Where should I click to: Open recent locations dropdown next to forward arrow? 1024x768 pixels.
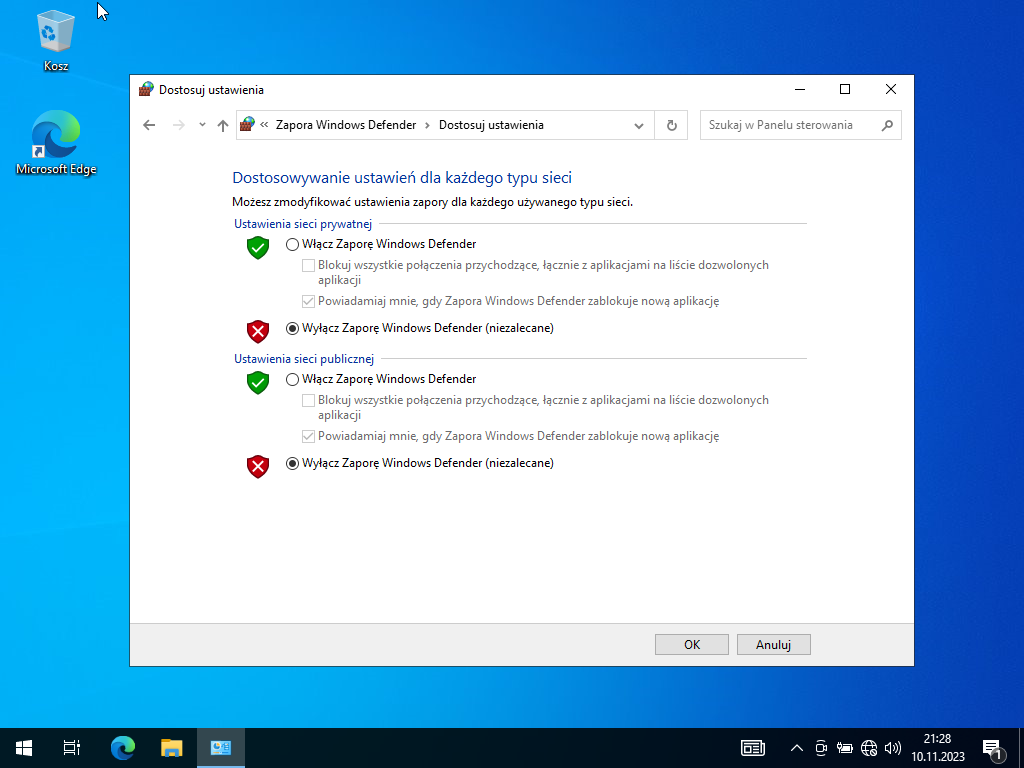click(202, 125)
